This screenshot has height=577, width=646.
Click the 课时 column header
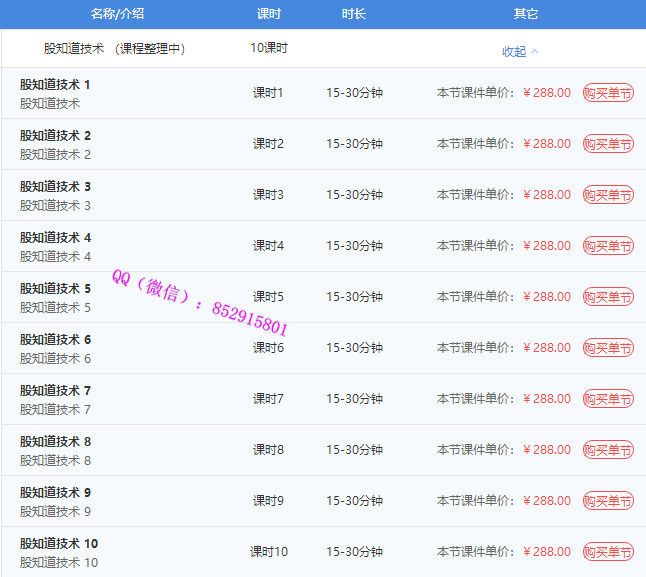coord(268,14)
